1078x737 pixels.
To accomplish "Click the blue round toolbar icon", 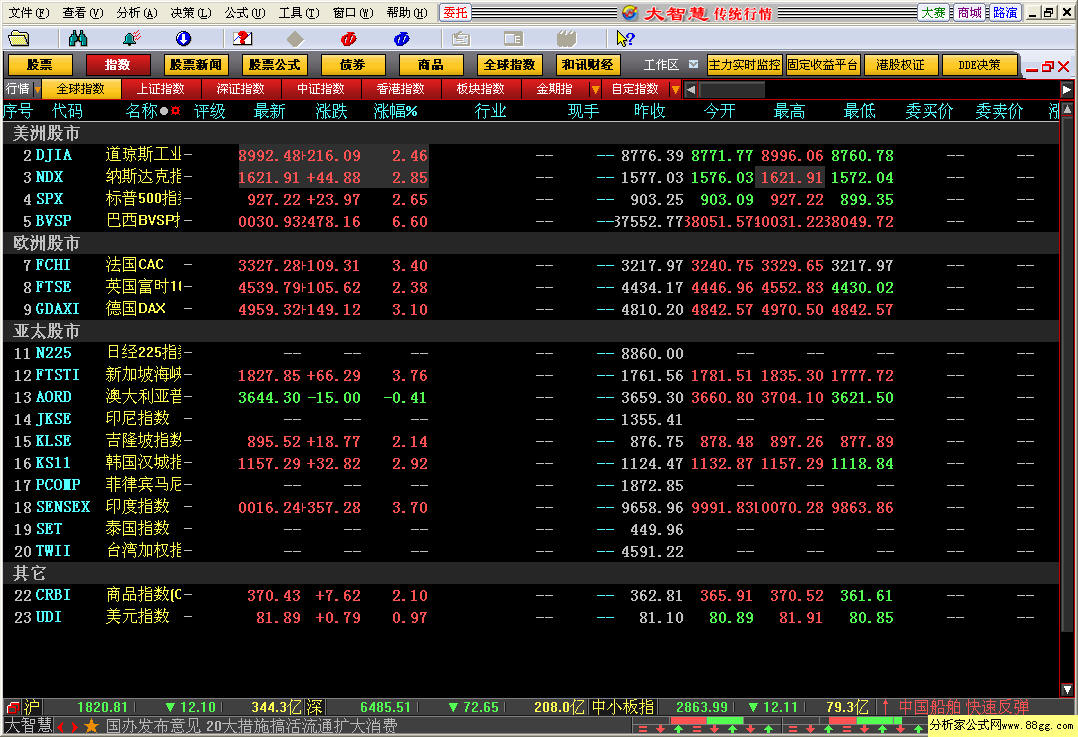I will pos(402,38).
